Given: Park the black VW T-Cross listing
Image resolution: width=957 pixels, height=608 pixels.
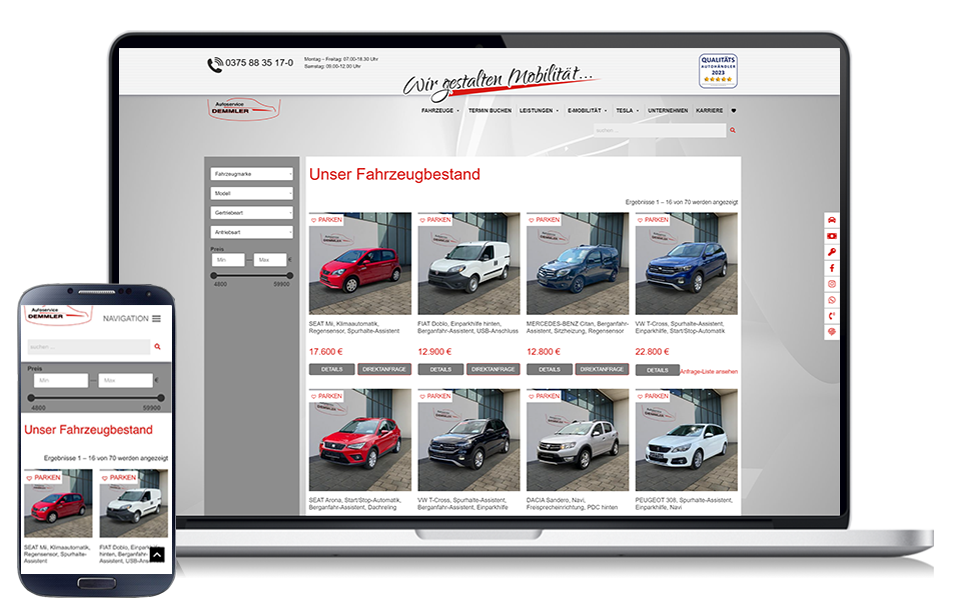Looking at the screenshot, I should coord(435,396).
